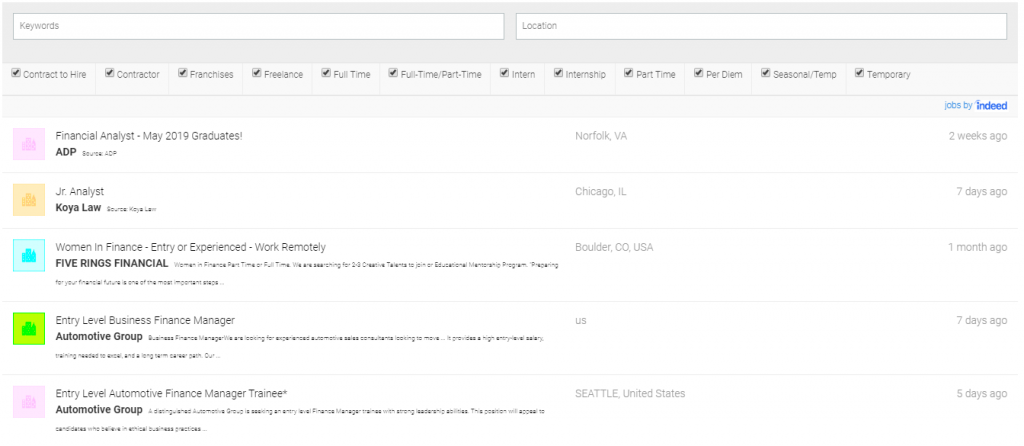Open Entry Level Automotive Finance Manager Trainee listing

[172, 394]
